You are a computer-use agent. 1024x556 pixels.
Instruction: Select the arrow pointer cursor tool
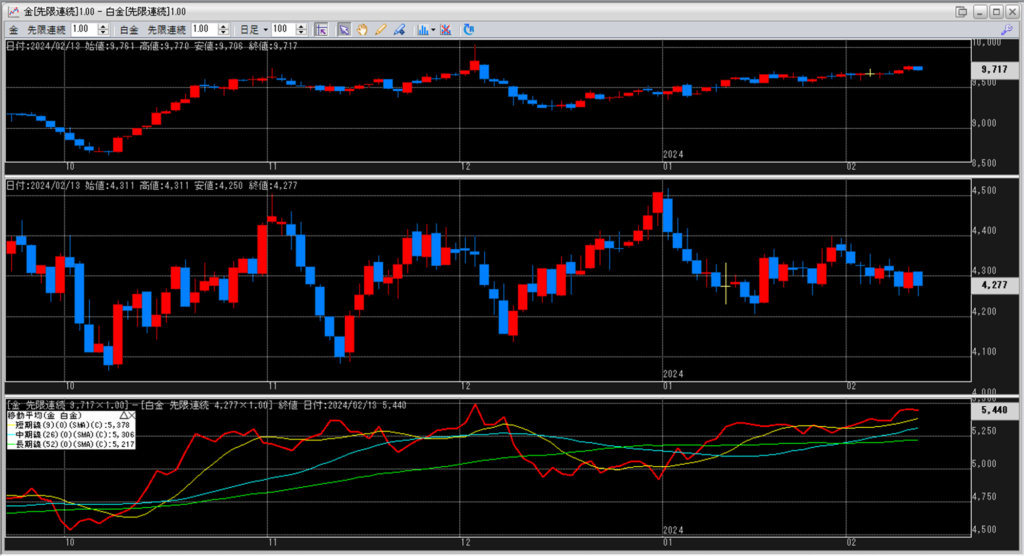(344, 30)
